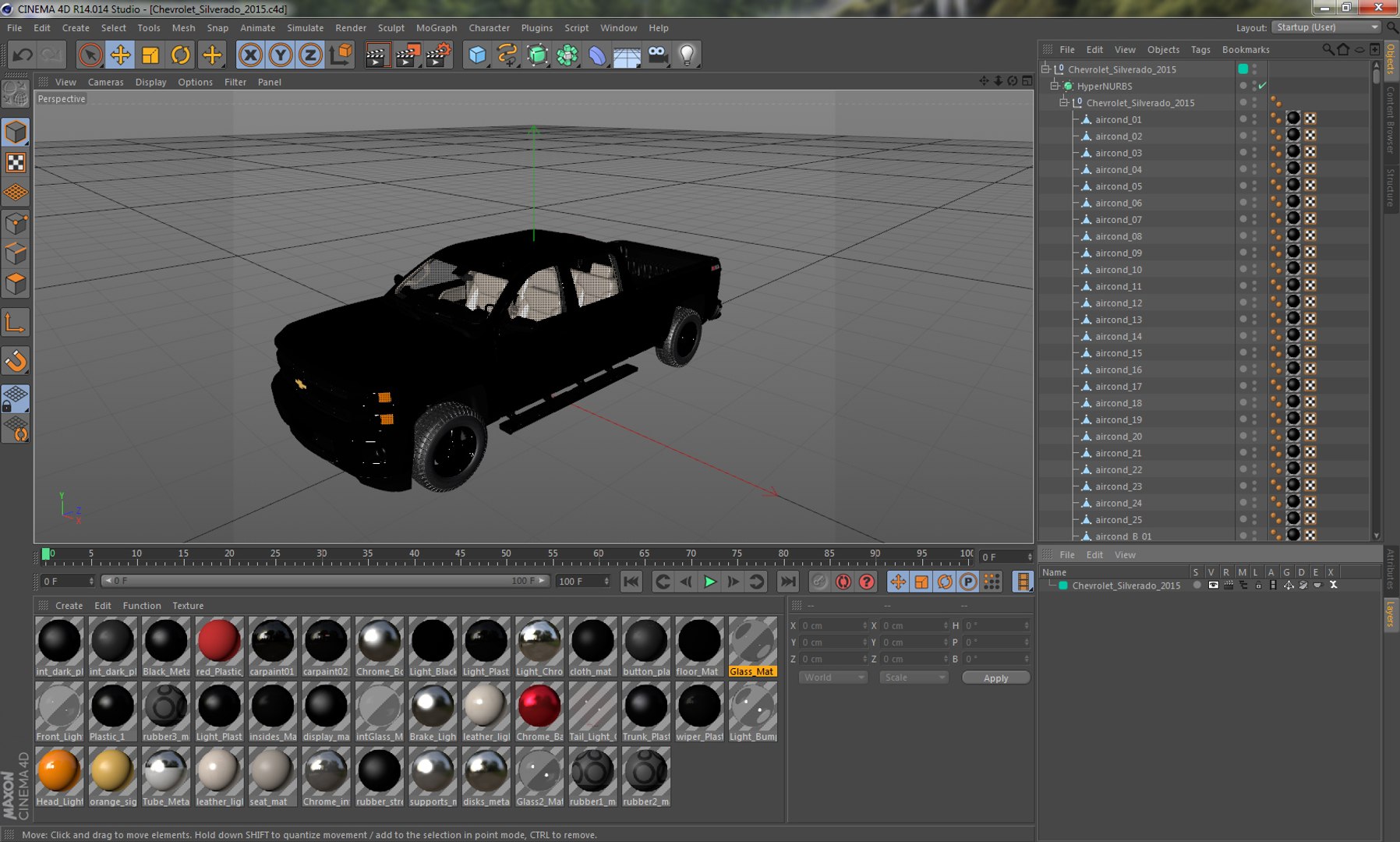The height and width of the screenshot is (842, 1400).
Task: Select the red_Plastic material thumbnail
Action: [x=219, y=646]
